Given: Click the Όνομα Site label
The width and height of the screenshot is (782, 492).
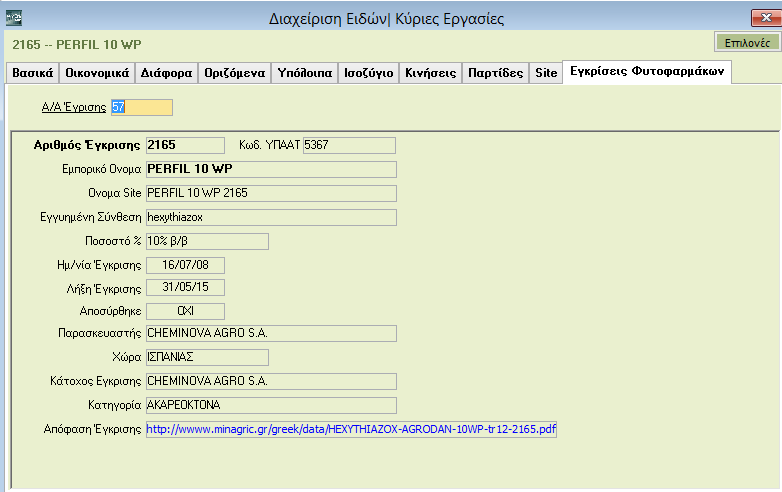Looking at the screenshot, I should pyautogui.click(x=115, y=193).
